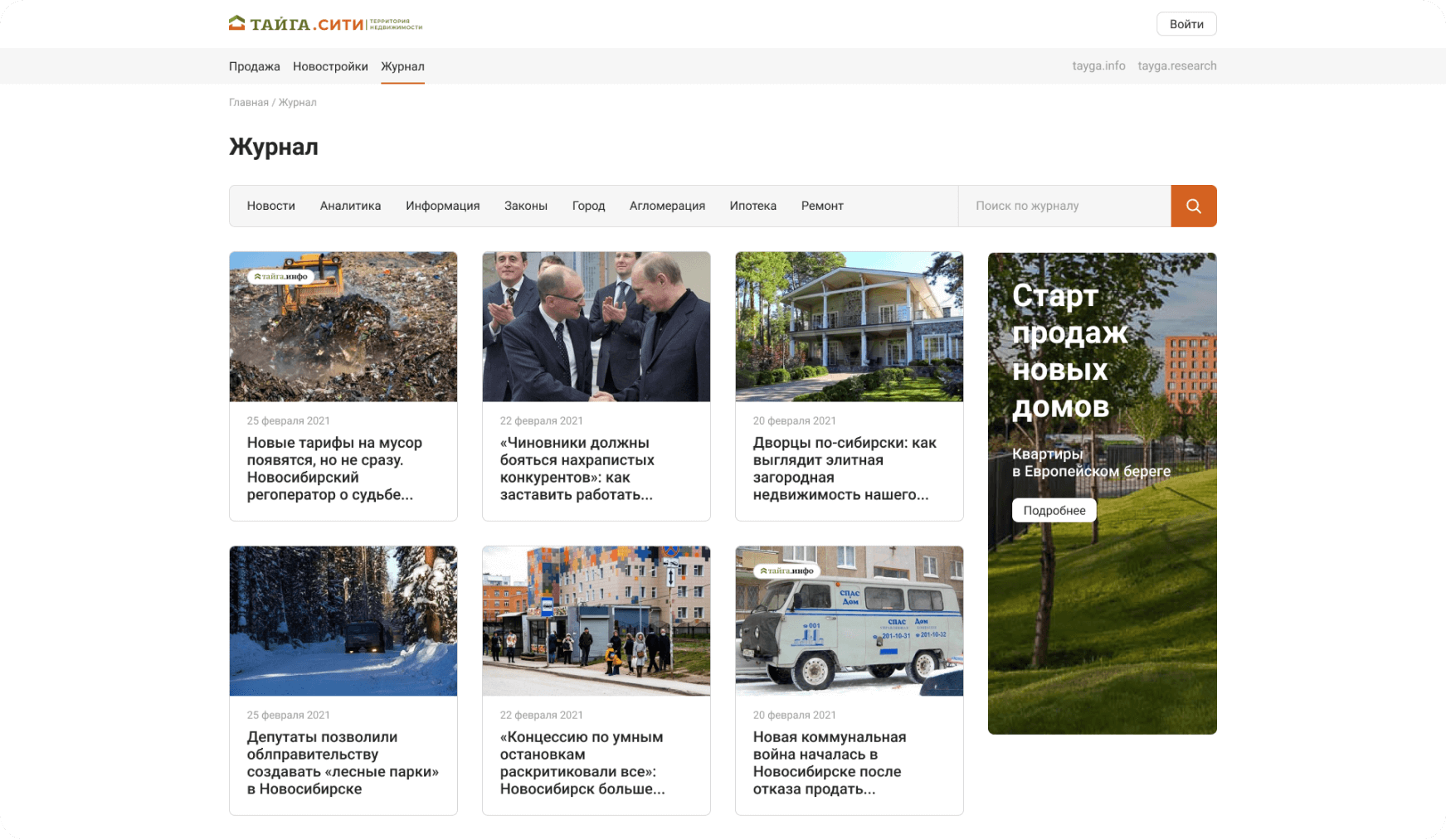Click the Тайга.Сити logo
Viewport: 1446px width, 840px height.
click(x=325, y=24)
